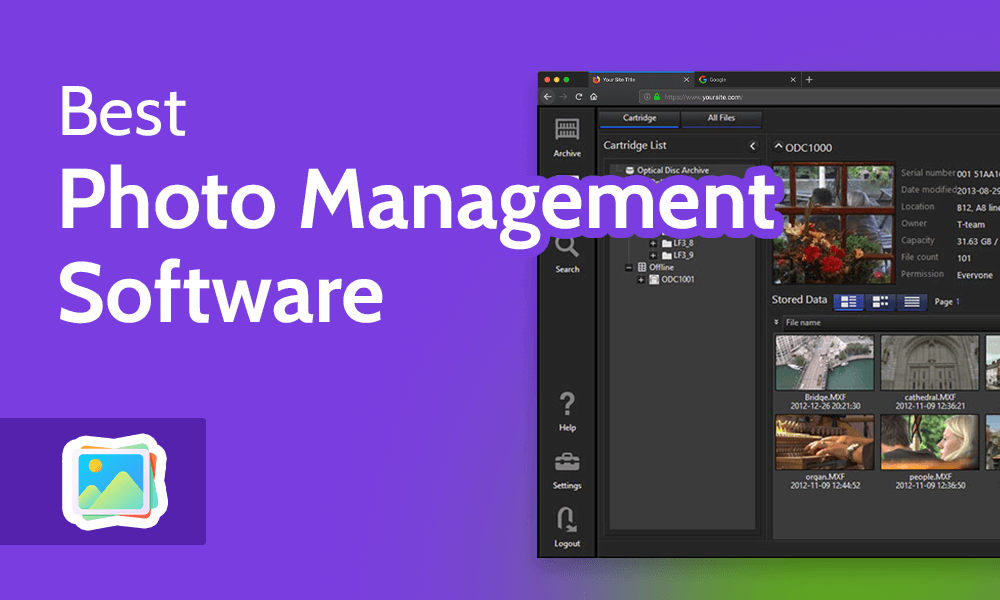Switch Stored Data to detailed list view
1000x600 pixels.
coord(848,301)
